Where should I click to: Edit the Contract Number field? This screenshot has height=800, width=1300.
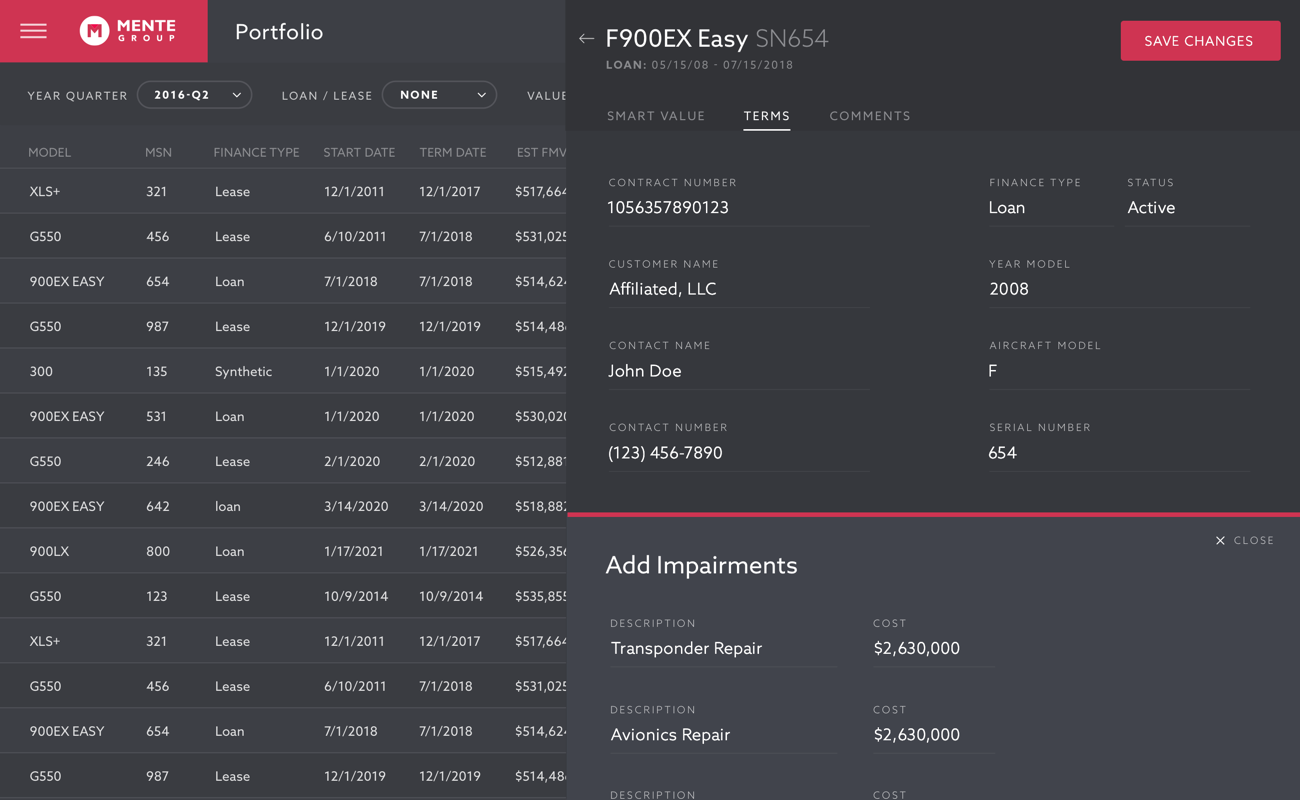(x=737, y=208)
